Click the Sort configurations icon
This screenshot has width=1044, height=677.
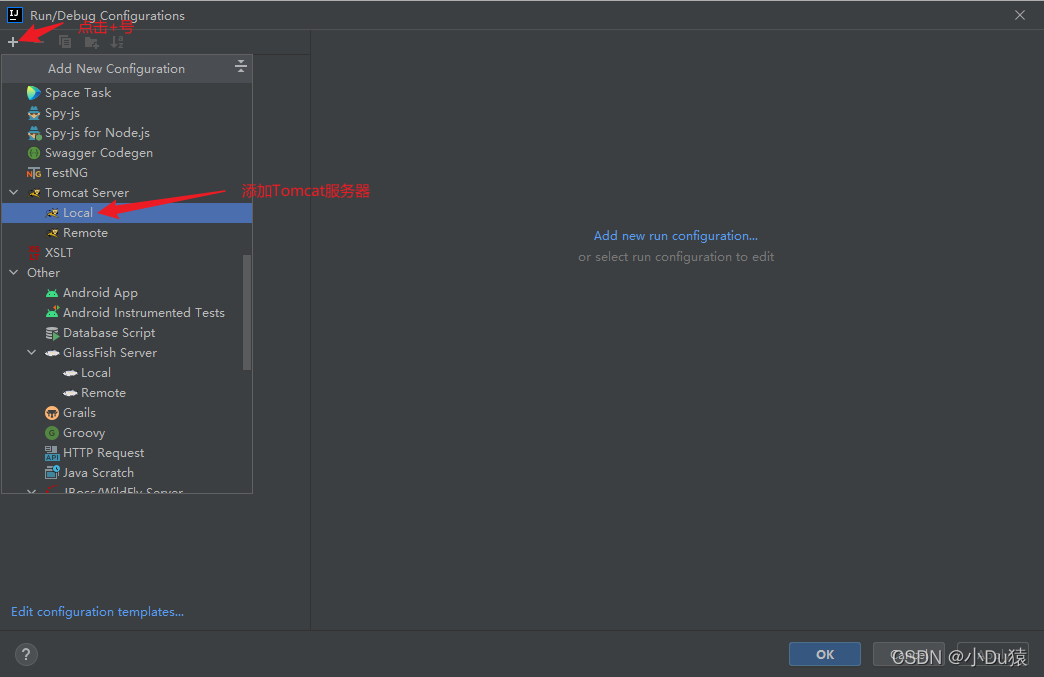[x=117, y=42]
